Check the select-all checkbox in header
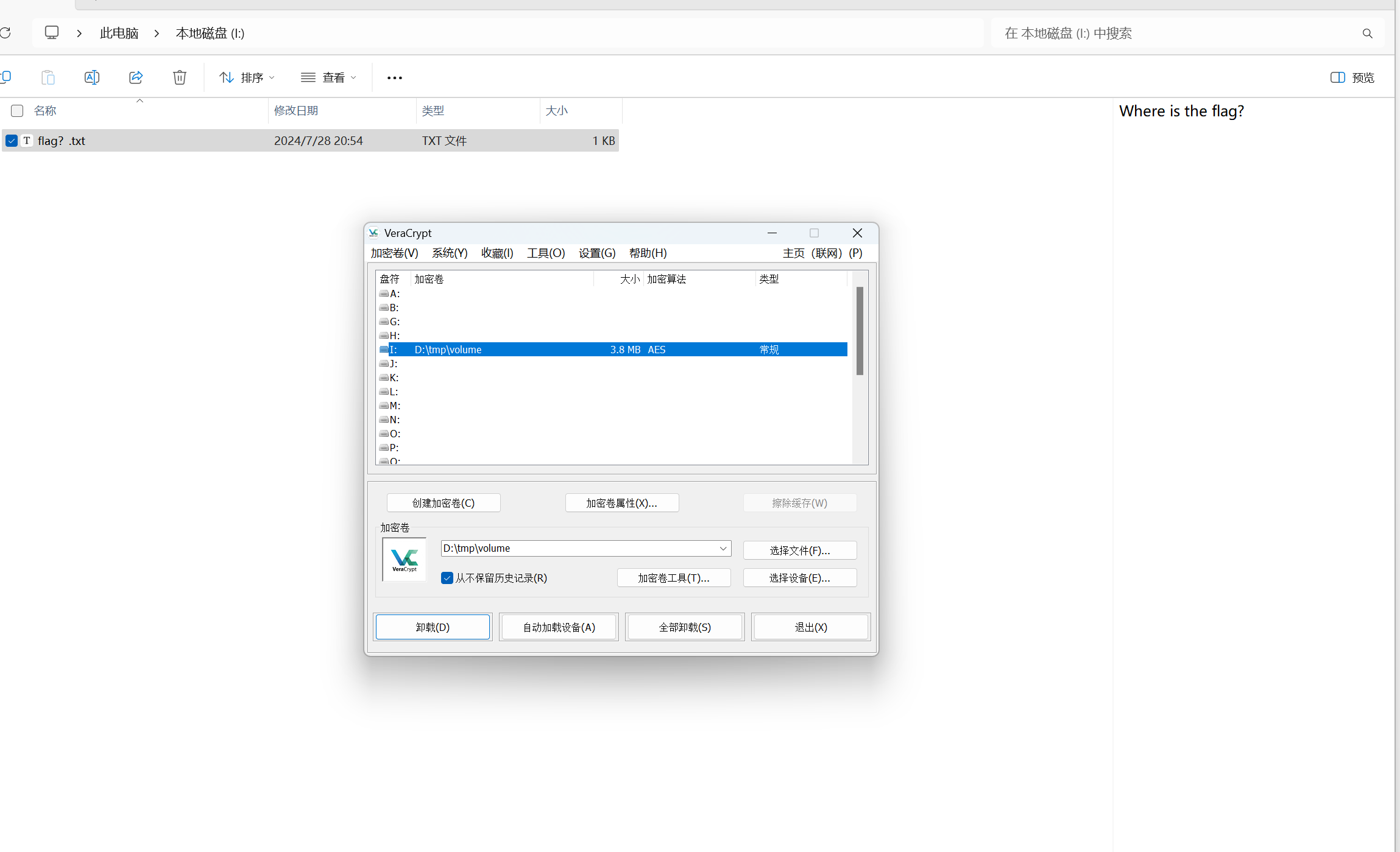 tap(17, 111)
